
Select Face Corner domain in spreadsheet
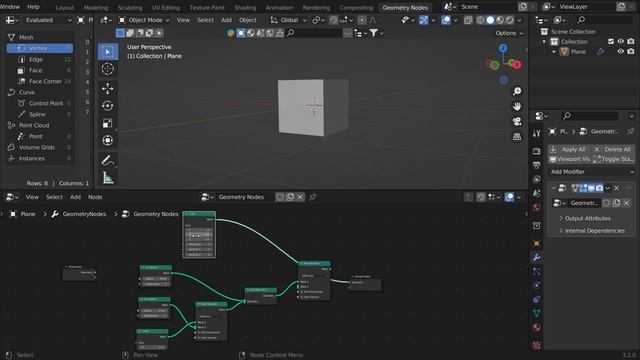[x=40, y=82]
